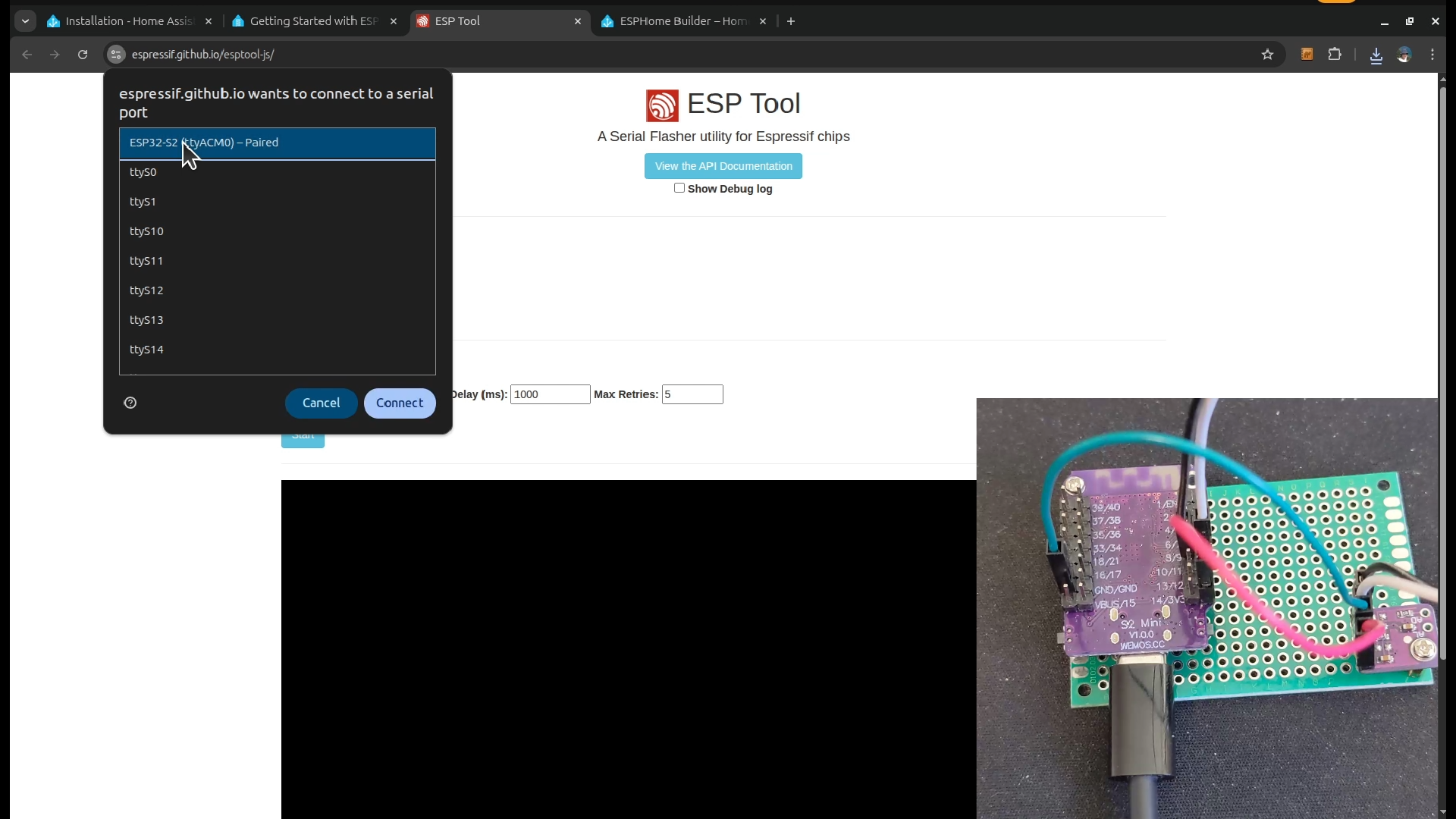Click the address bar URL
The image size is (1456, 819).
(x=202, y=55)
